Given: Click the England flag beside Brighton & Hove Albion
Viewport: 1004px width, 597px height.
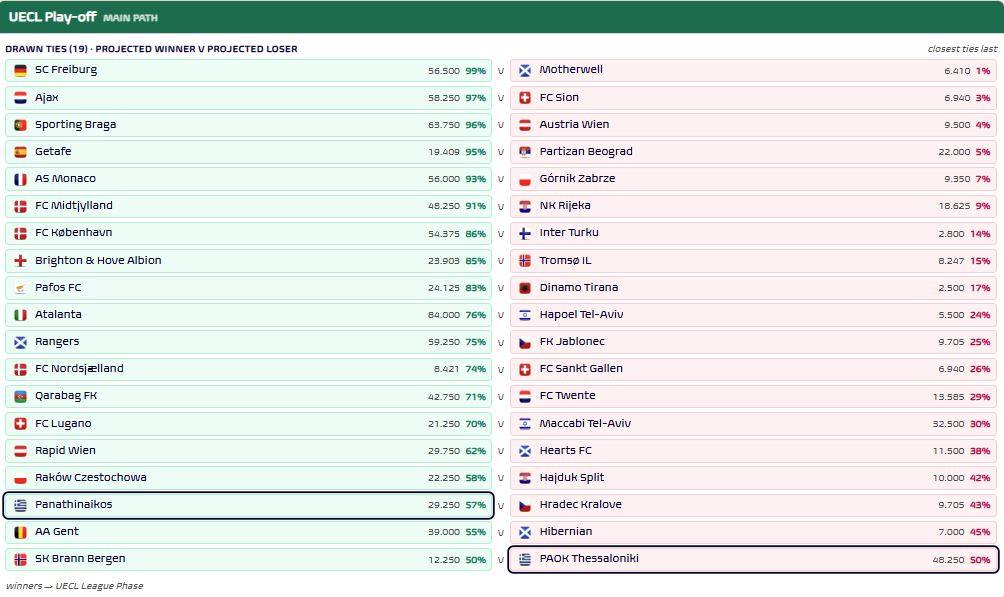Looking at the screenshot, I should (20, 261).
